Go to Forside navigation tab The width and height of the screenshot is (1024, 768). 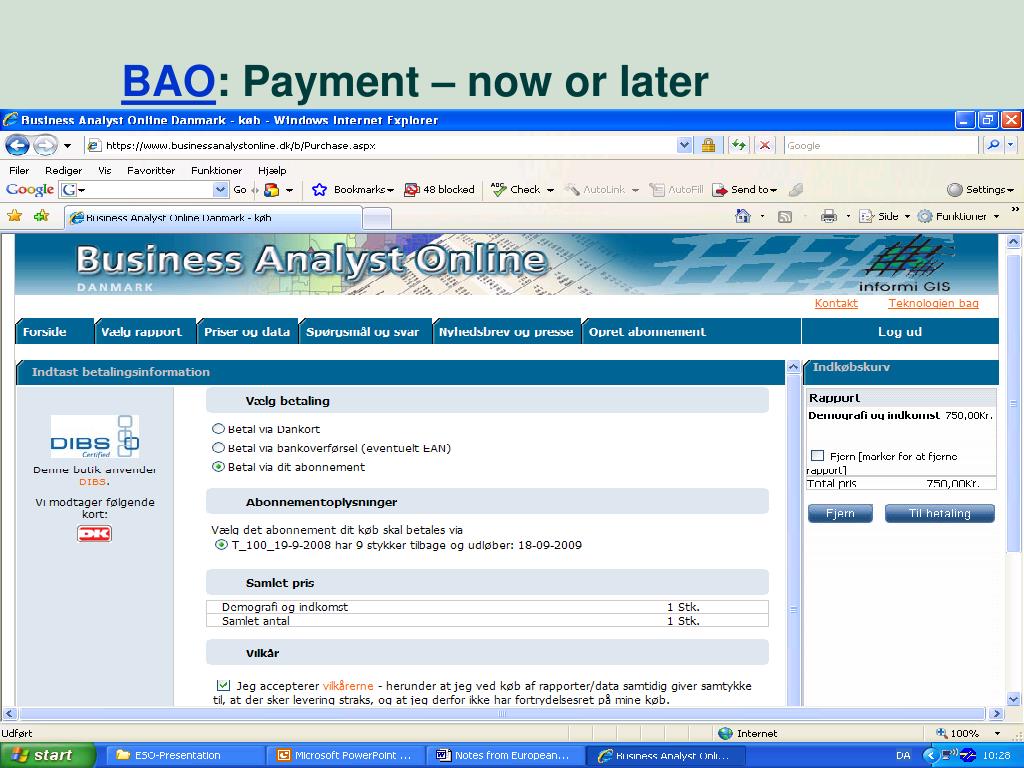(x=54, y=332)
